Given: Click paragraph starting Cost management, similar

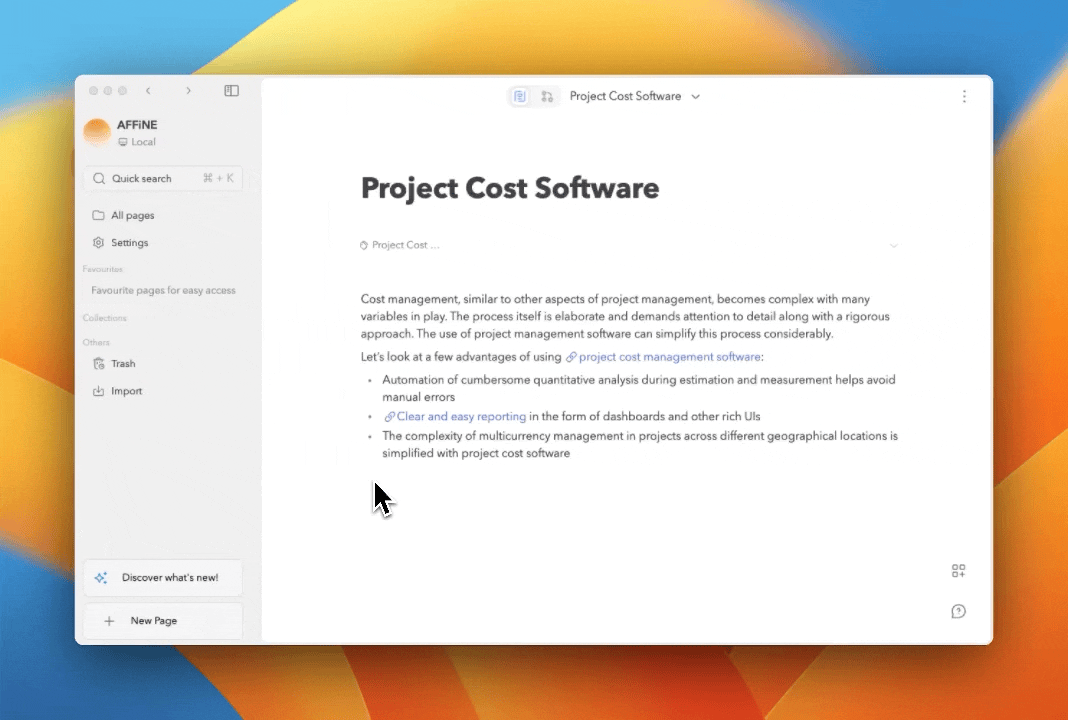Looking at the screenshot, I should point(625,316).
